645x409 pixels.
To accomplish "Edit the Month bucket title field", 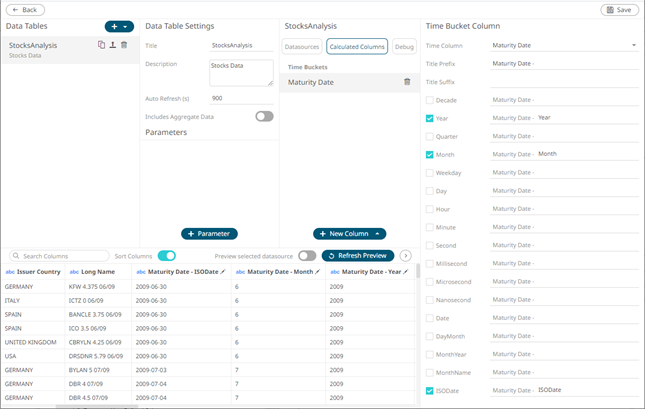I will tap(564, 154).
